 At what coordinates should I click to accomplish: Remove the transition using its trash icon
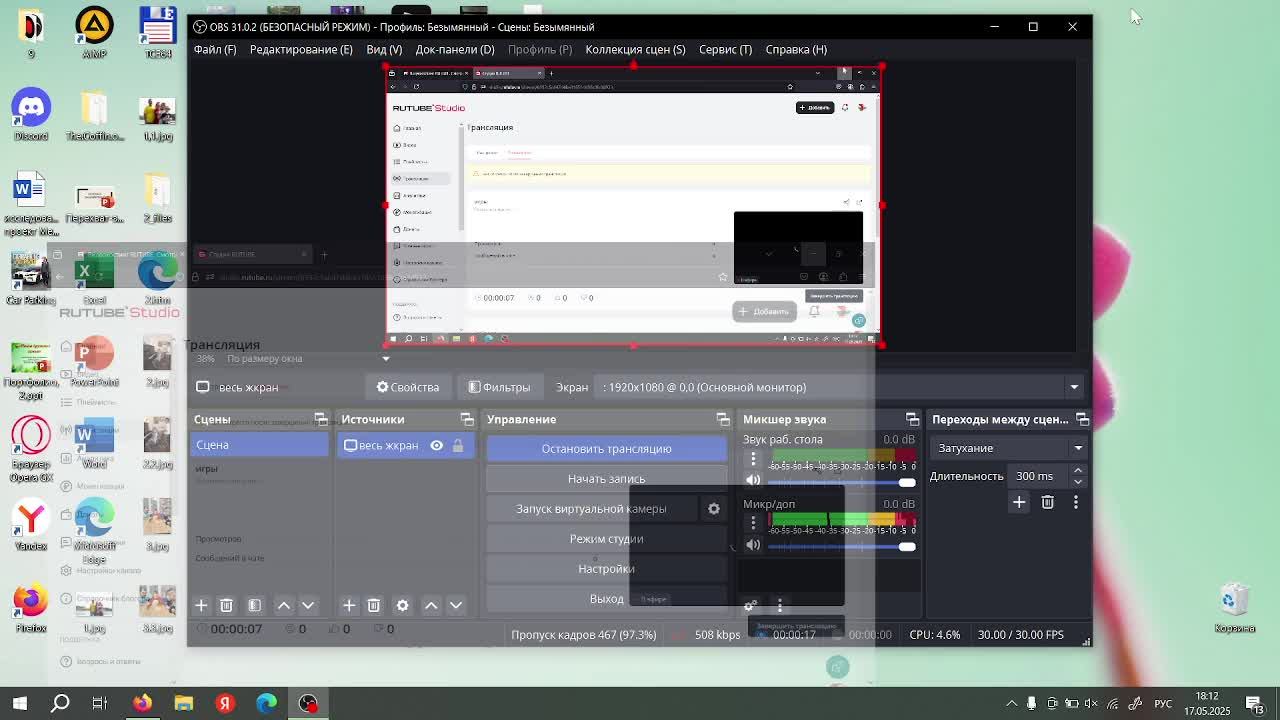coord(1048,502)
